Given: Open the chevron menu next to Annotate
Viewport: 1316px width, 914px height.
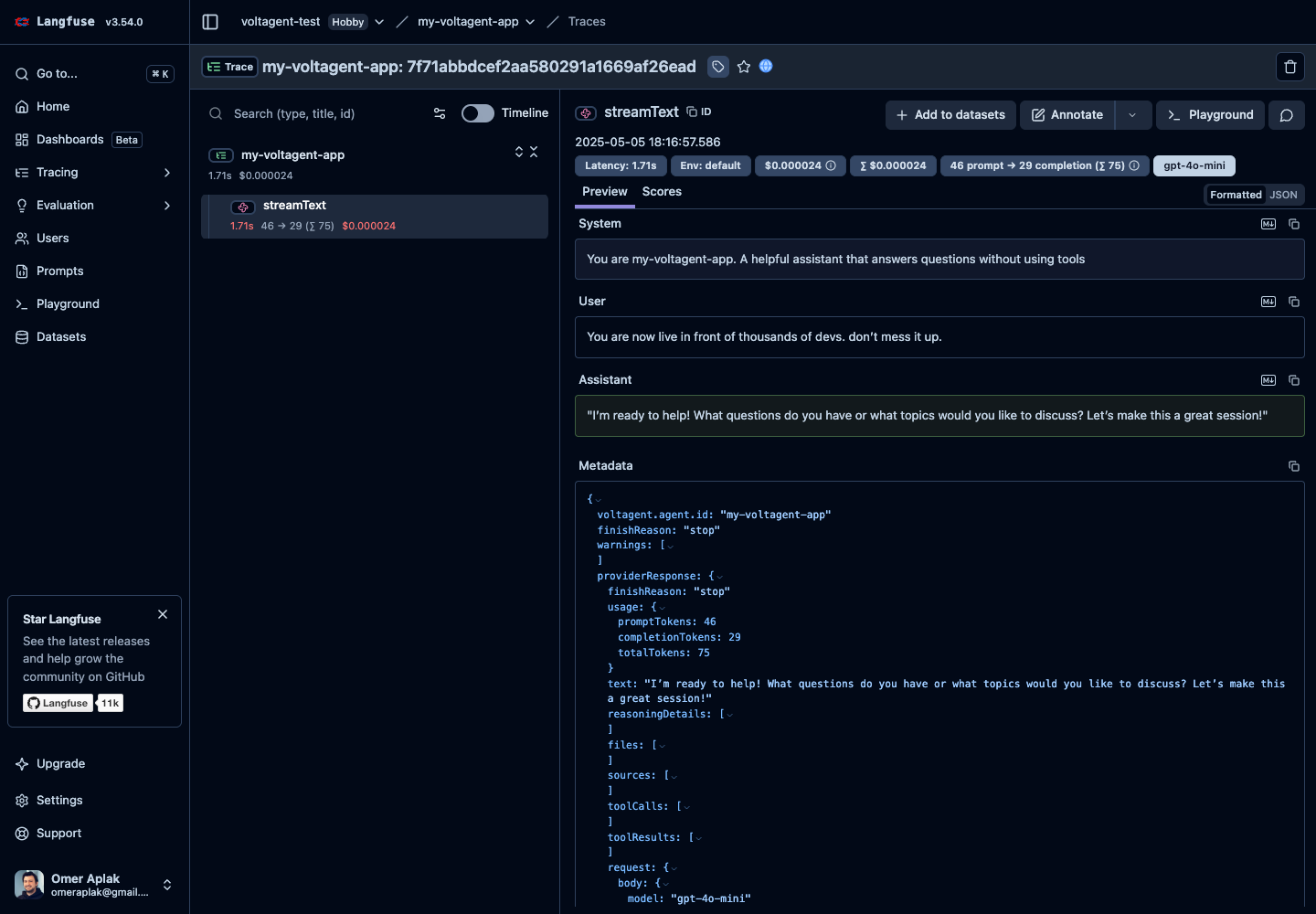Looking at the screenshot, I should [x=1133, y=115].
